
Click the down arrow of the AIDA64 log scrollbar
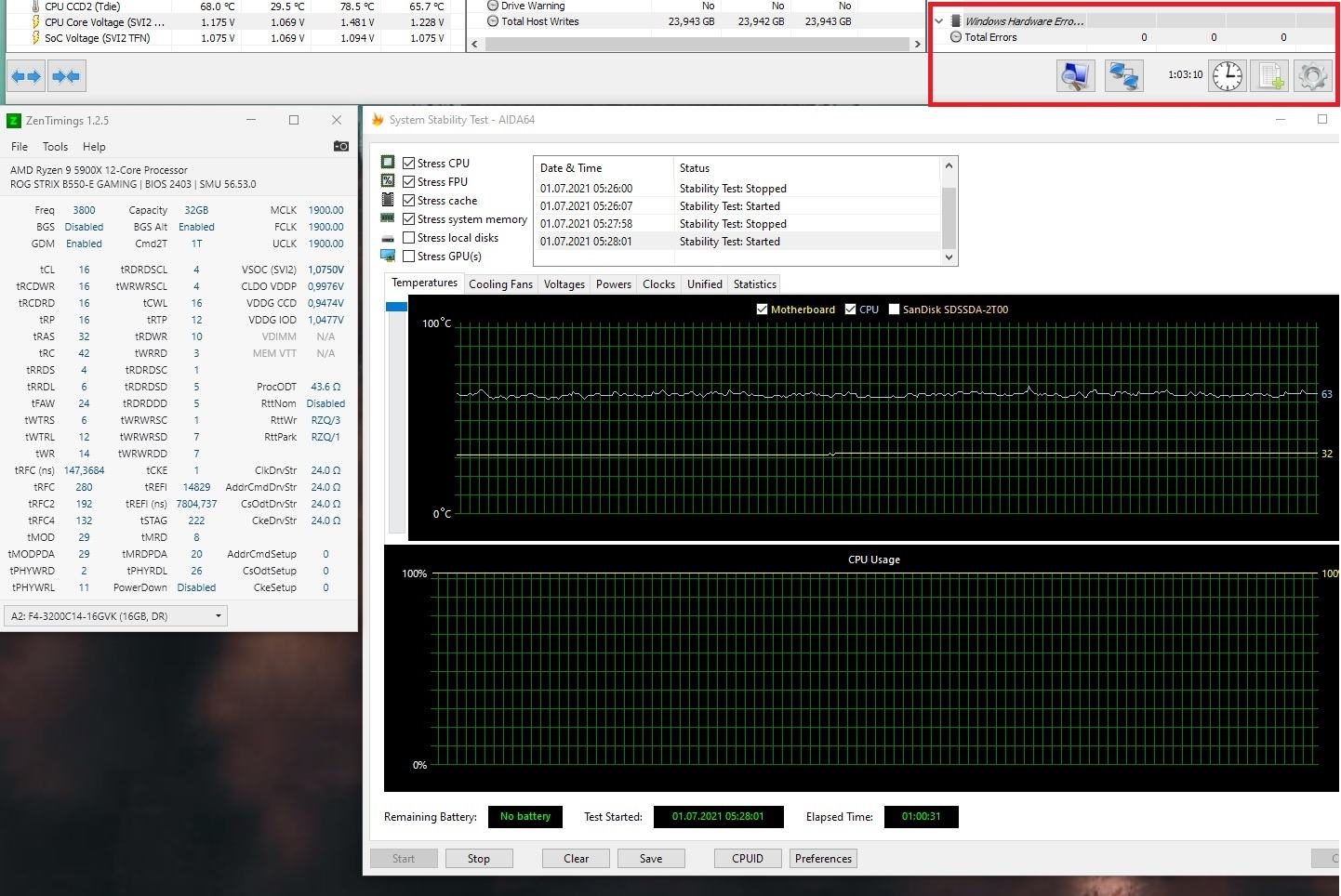[x=949, y=257]
